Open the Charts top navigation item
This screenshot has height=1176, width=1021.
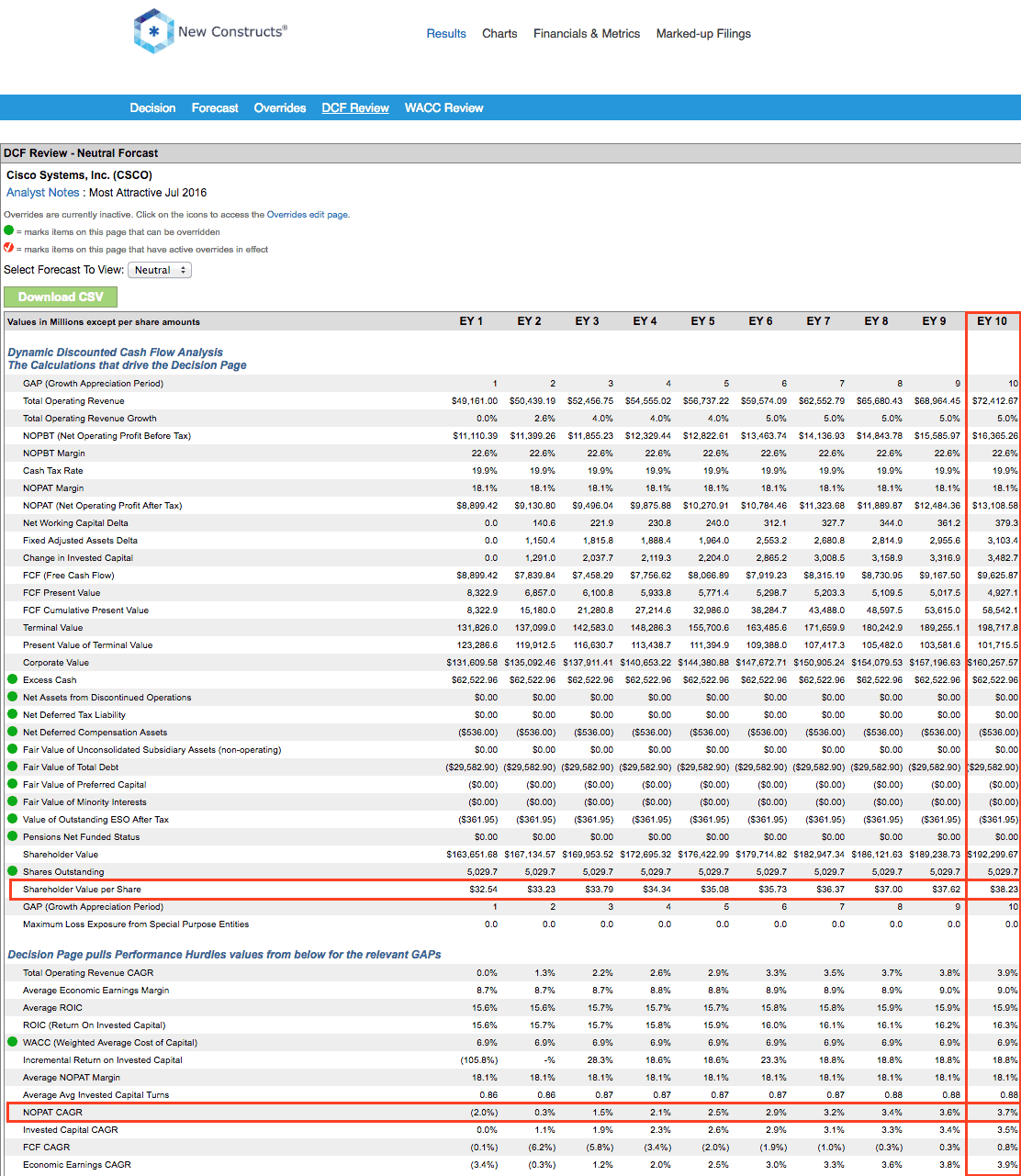tap(499, 33)
